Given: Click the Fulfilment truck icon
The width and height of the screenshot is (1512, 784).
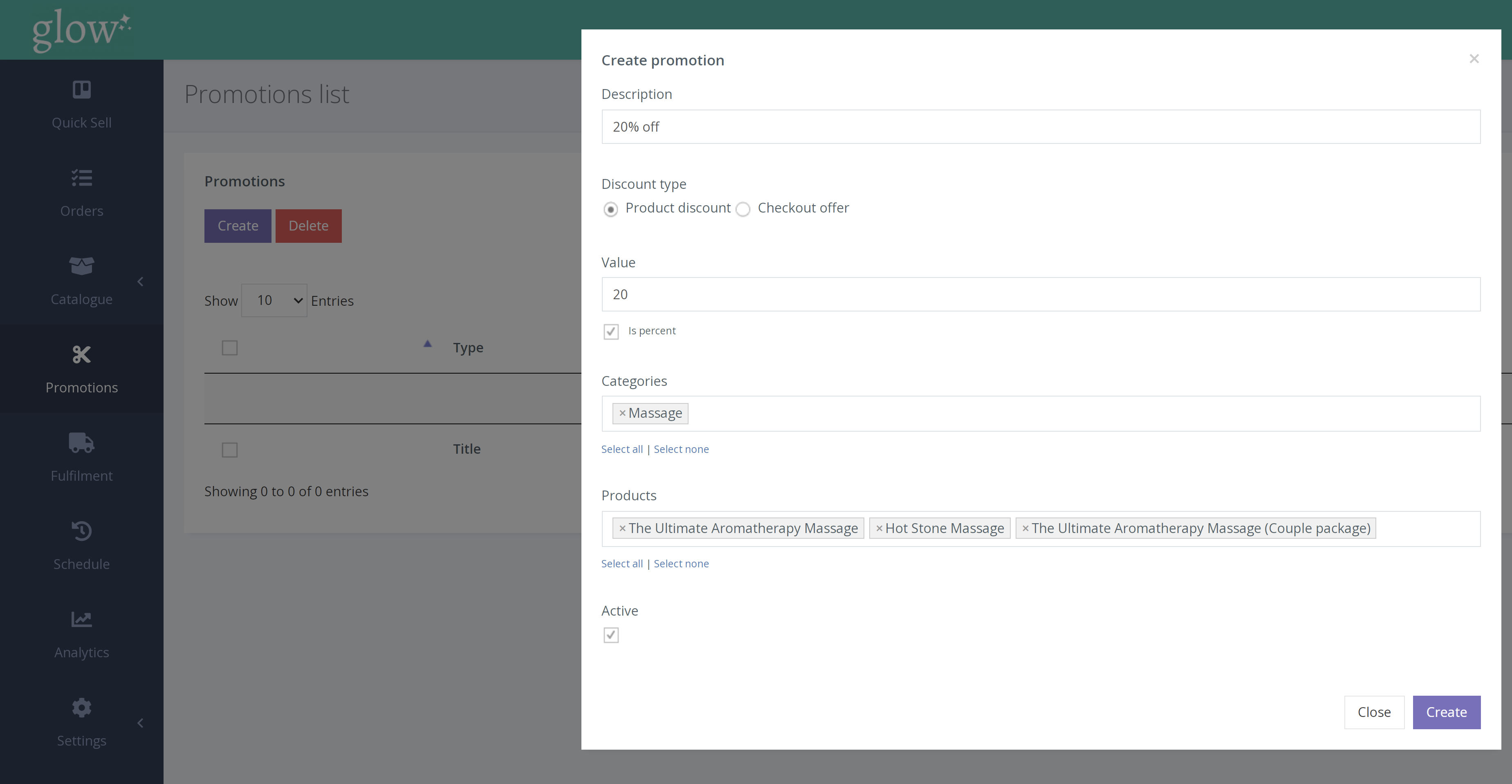Looking at the screenshot, I should [82, 443].
